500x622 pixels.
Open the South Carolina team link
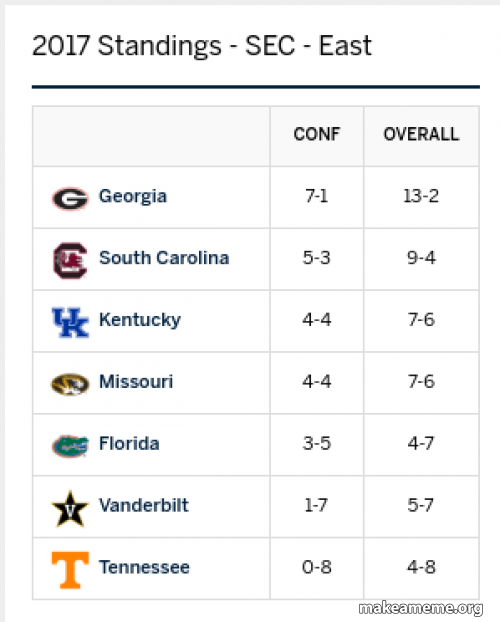164,258
